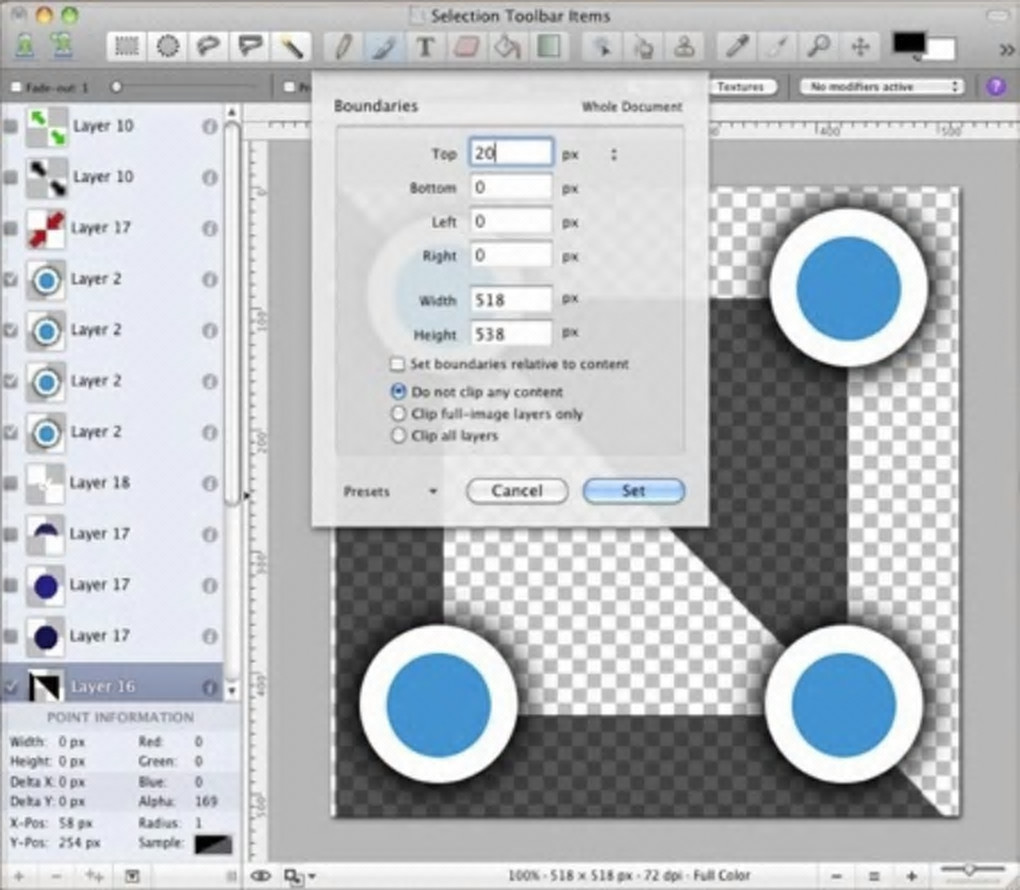This screenshot has width=1020, height=890.
Task: Click the Width field showing 518
Action: coord(511,300)
